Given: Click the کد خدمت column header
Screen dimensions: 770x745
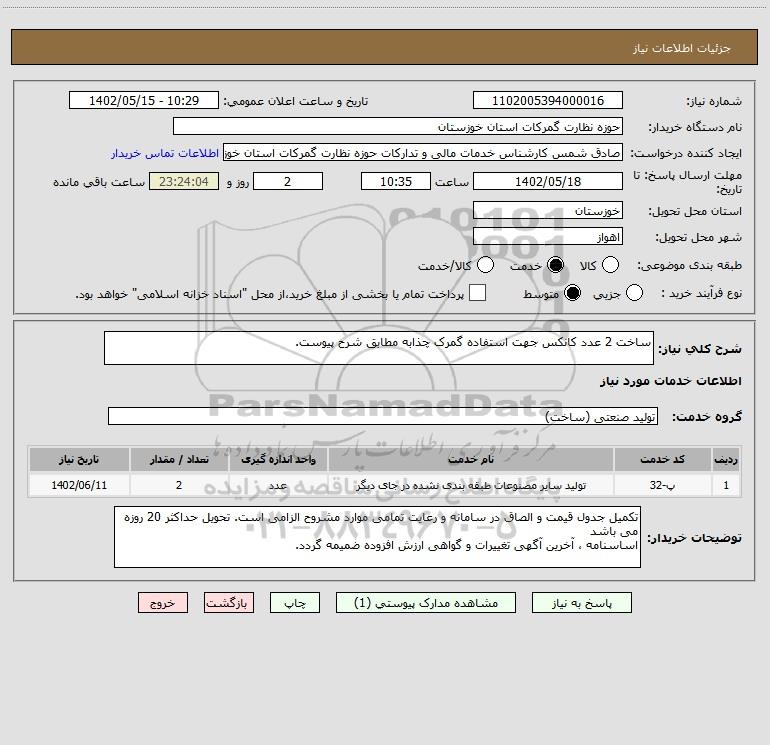Looking at the screenshot, I should tap(662, 460).
